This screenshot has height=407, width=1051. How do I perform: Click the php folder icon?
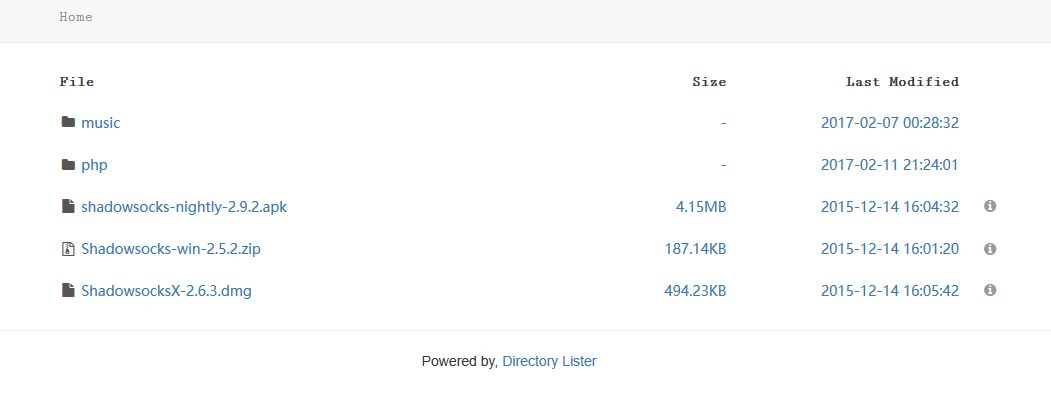tap(68, 165)
